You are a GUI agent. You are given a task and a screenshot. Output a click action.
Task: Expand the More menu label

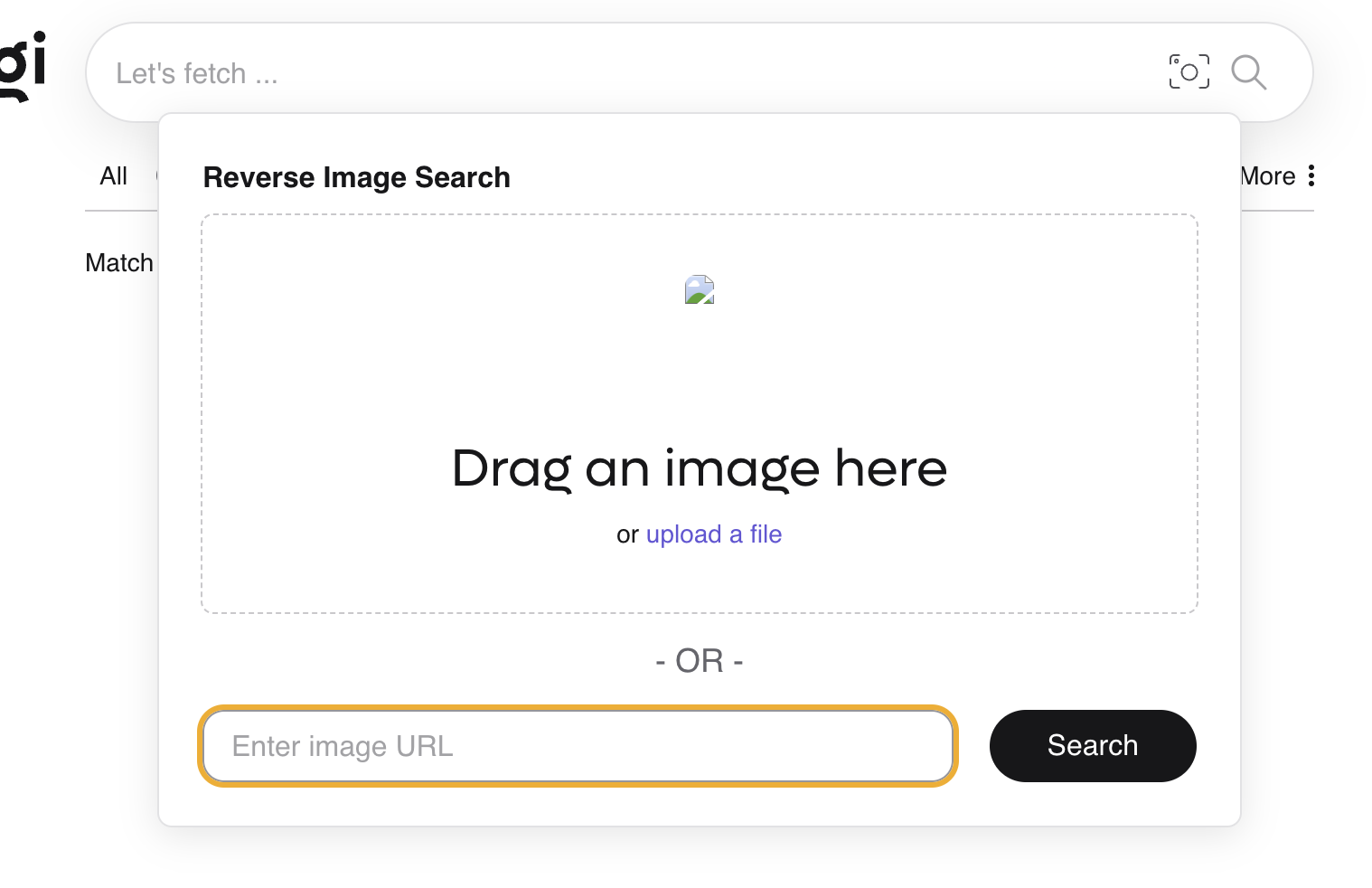click(x=1269, y=176)
